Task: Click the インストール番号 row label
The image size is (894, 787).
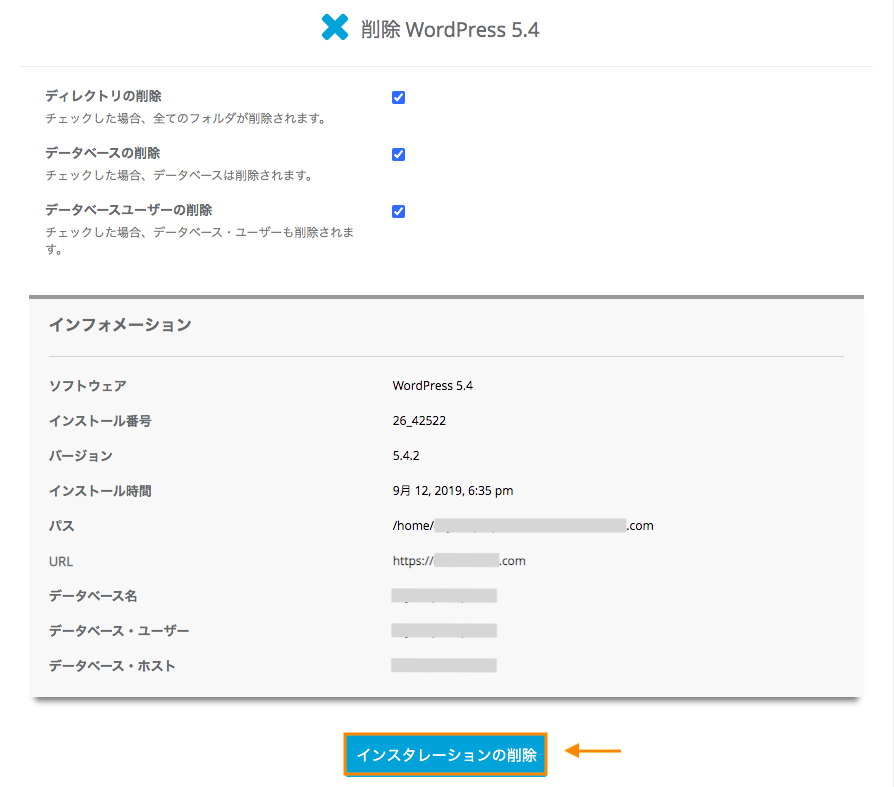Action: coord(100,421)
